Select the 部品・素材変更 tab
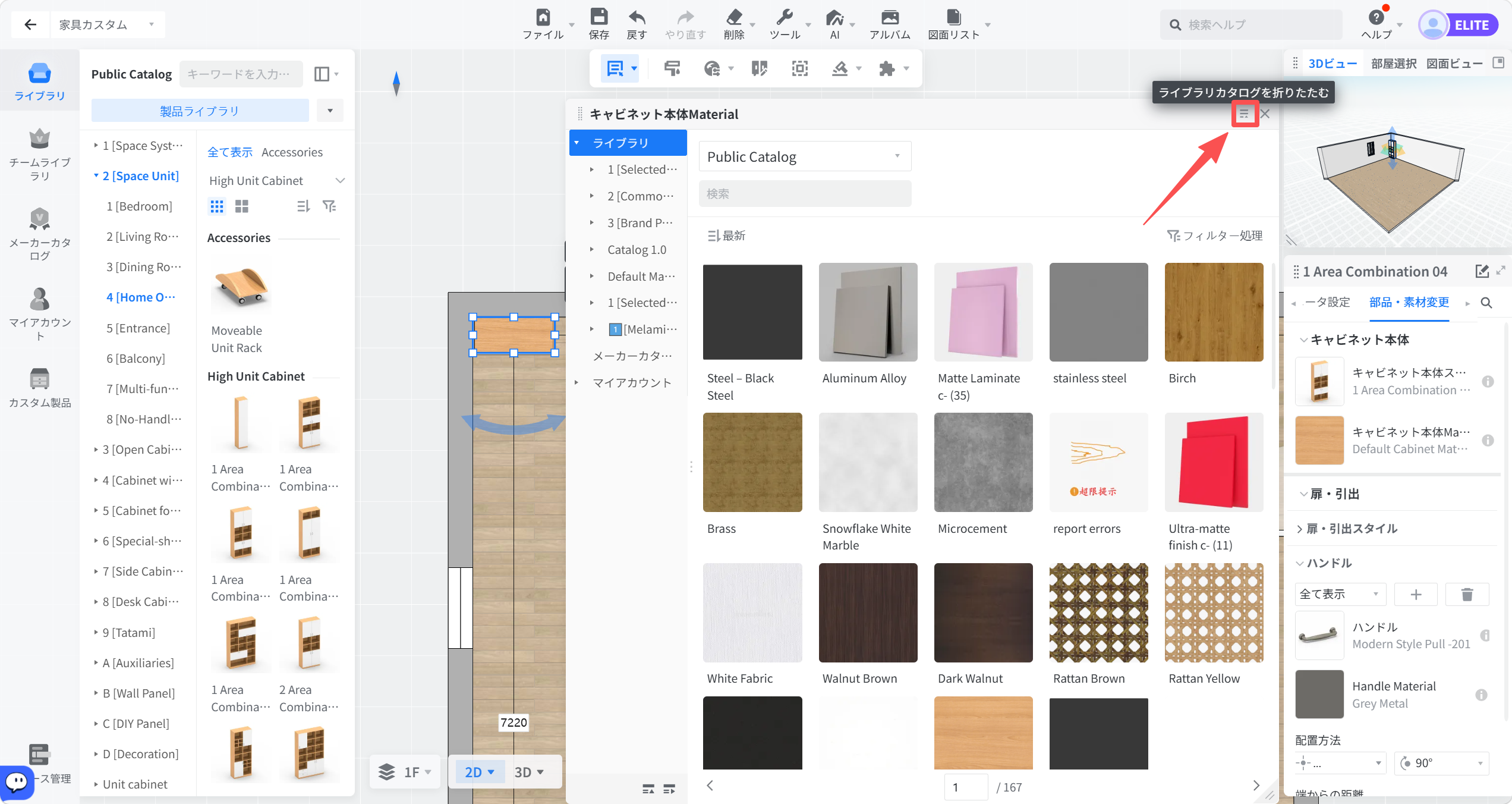 tap(1409, 302)
